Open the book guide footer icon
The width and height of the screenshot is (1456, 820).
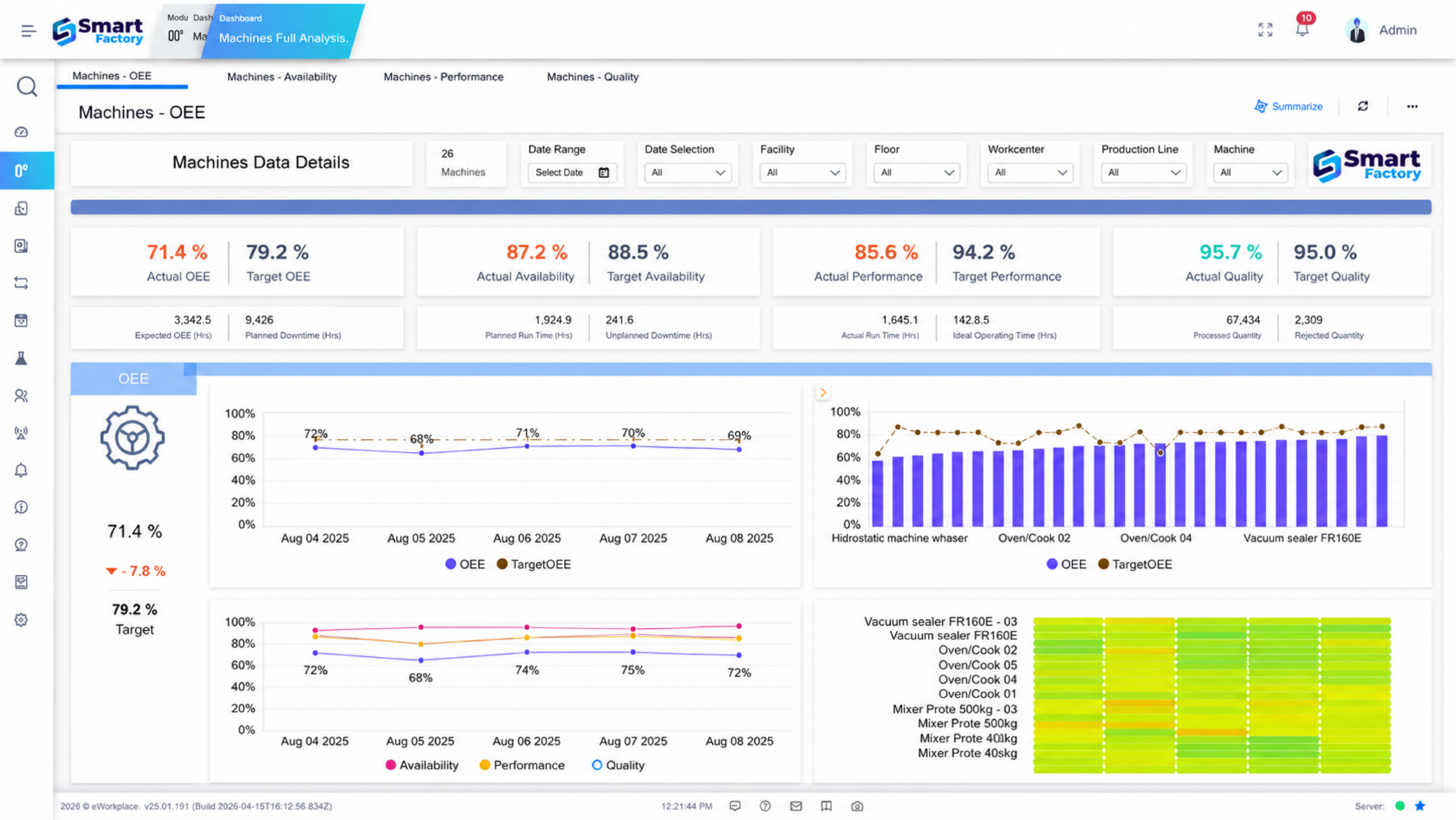(826, 806)
